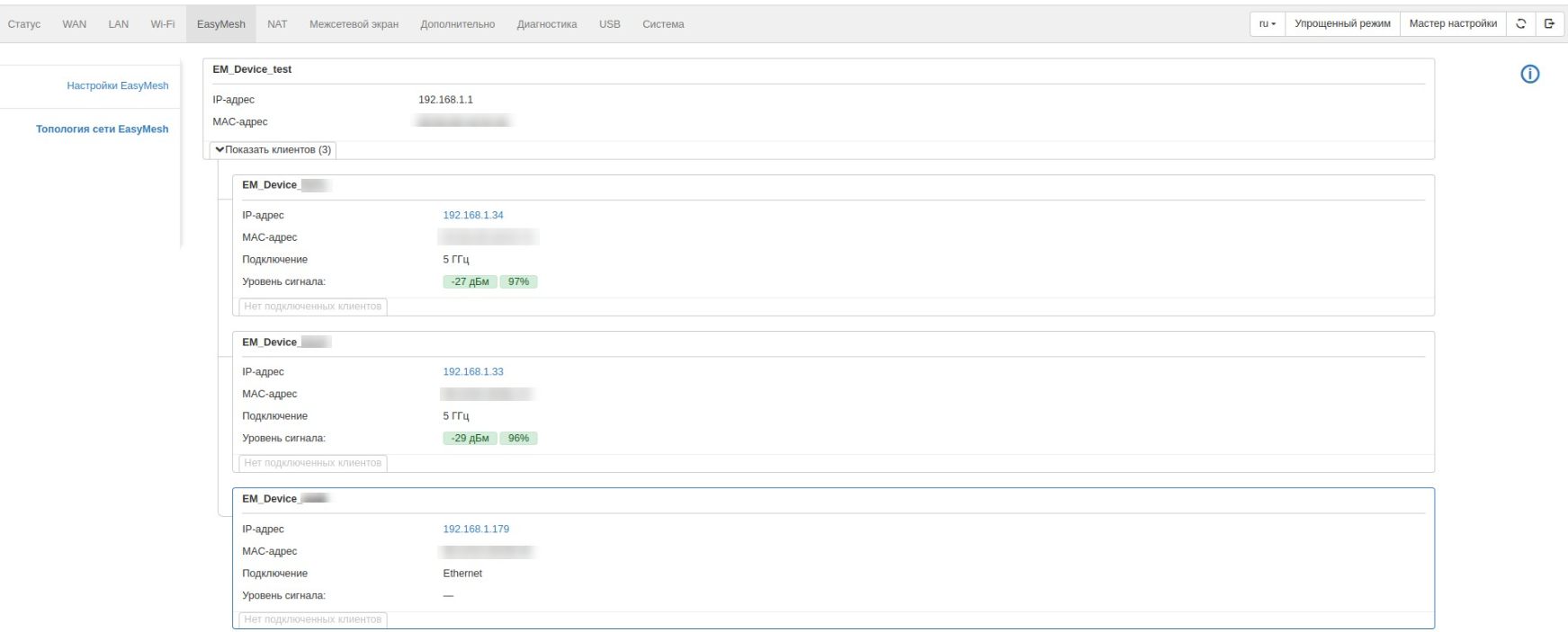This screenshot has width=1568, height=632.
Task: Click the logout icon in top bar
Action: click(x=1549, y=24)
